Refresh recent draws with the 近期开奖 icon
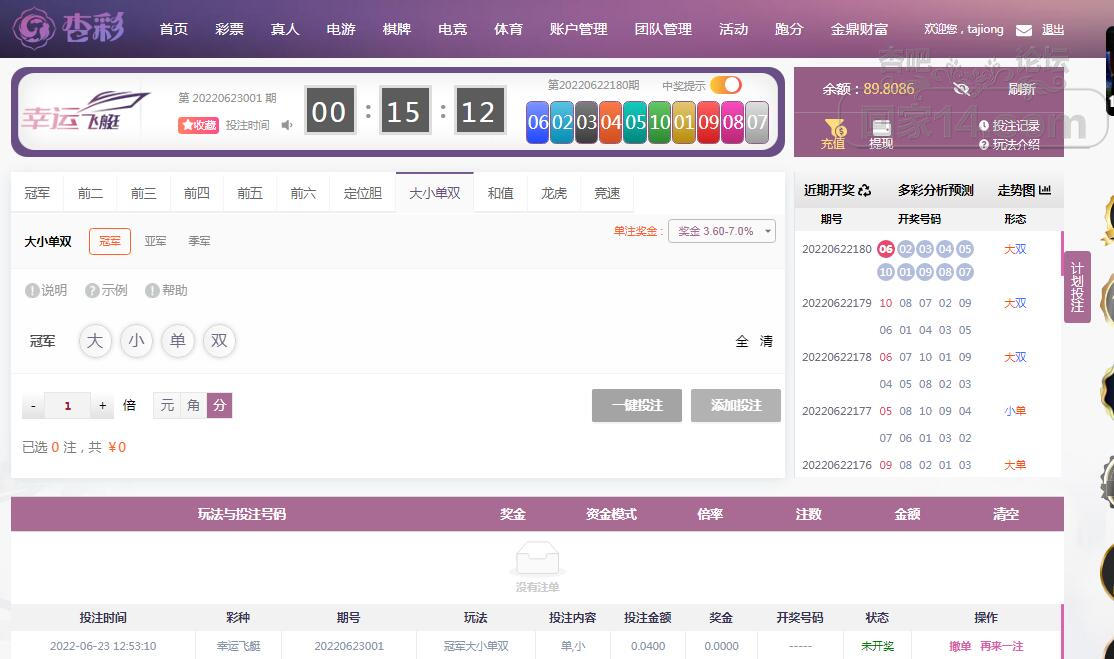This screenshot has height=659, width=1114. [x=864, y=190]
